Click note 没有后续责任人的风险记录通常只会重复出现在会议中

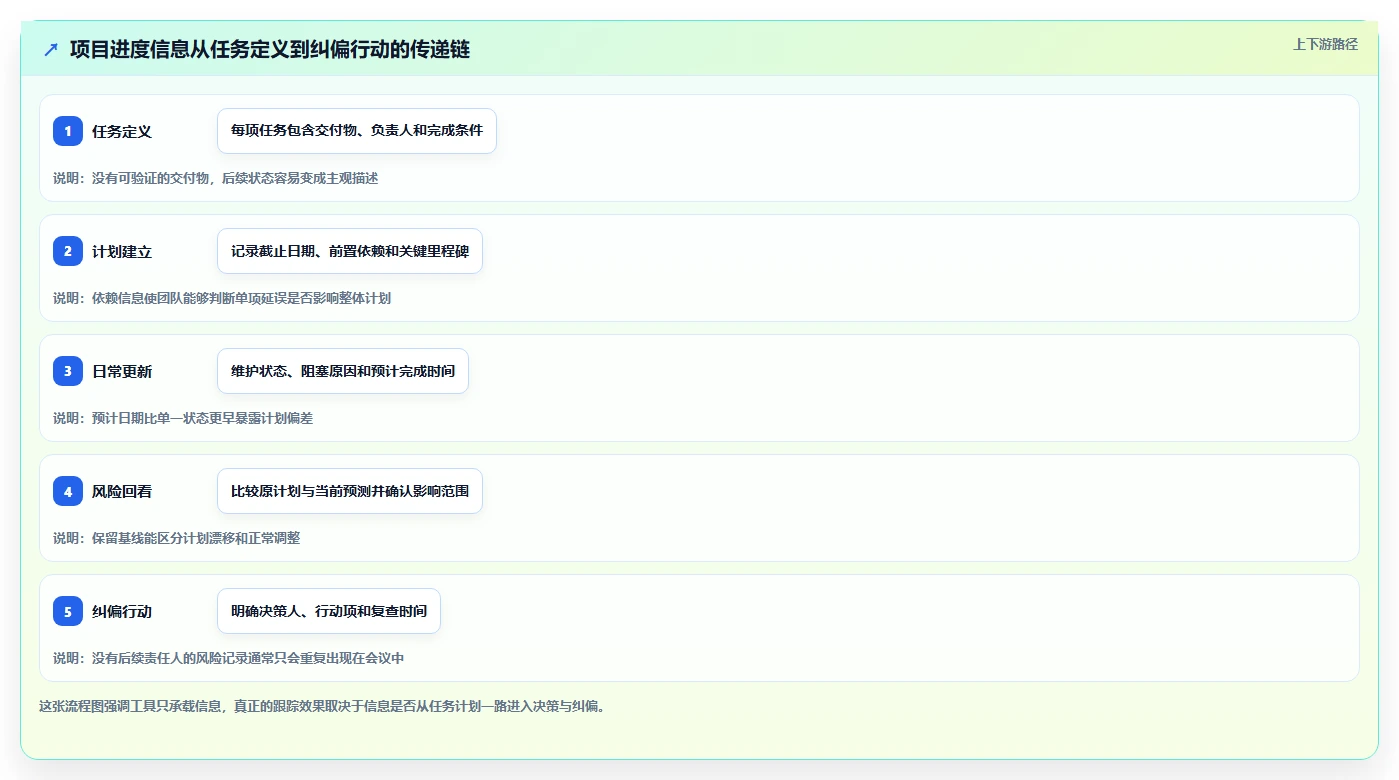click(229, 658)
